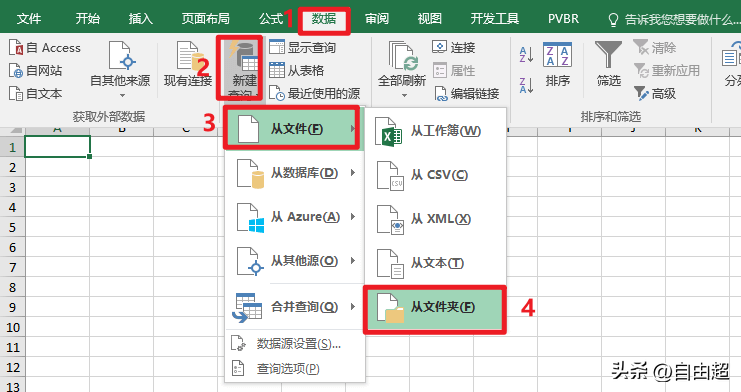Select row 3 header
This screenshot has width=741, height=392.
point(12,187)
